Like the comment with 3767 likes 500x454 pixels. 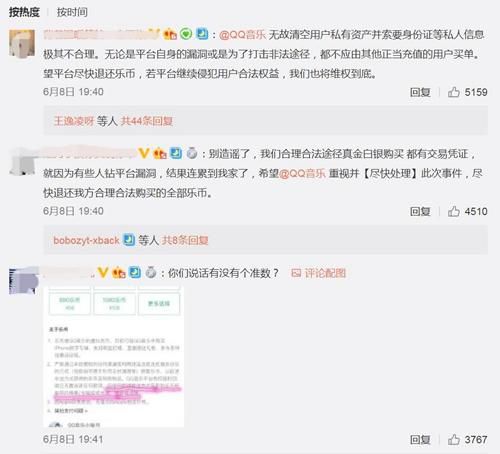(454, 440)
